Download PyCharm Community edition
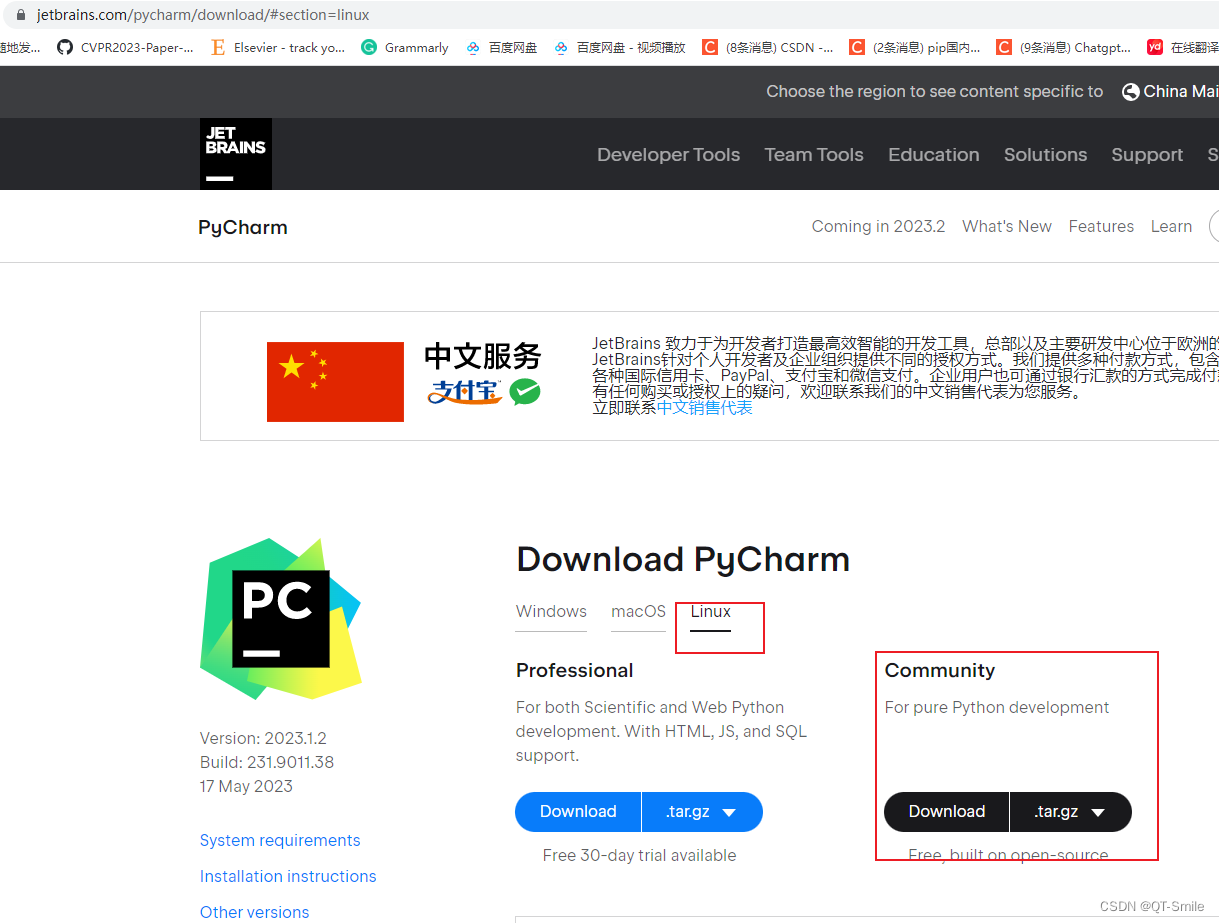 click(x=947, y=812)
